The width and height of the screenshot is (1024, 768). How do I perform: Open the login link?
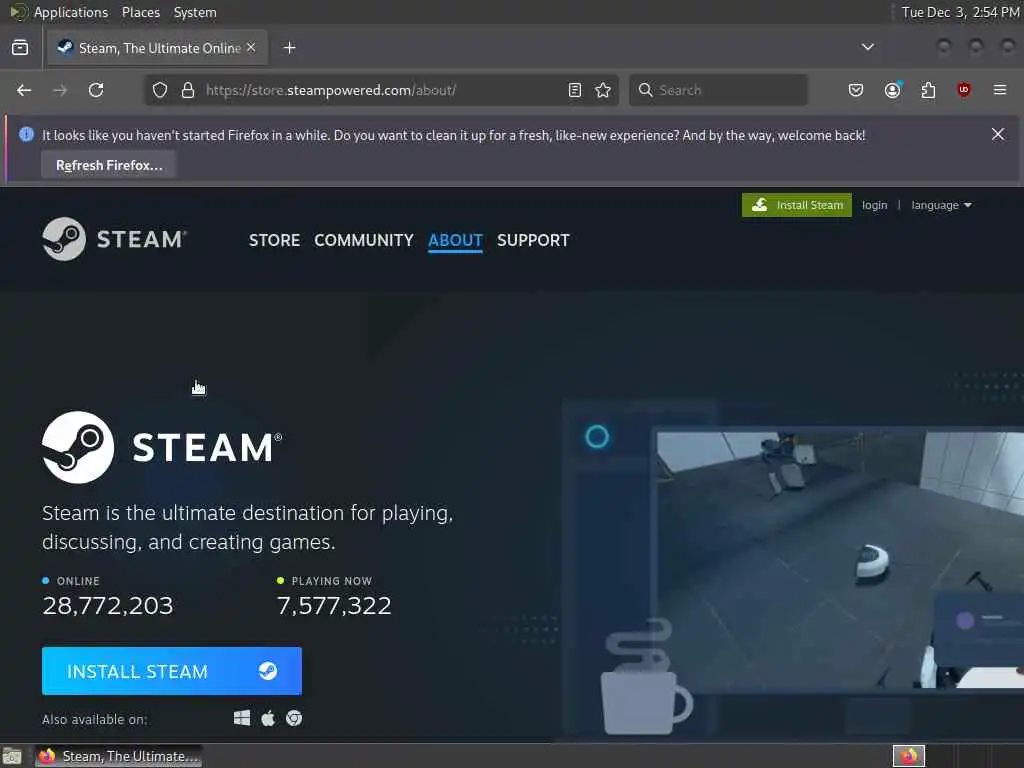[x=874, y=205]
